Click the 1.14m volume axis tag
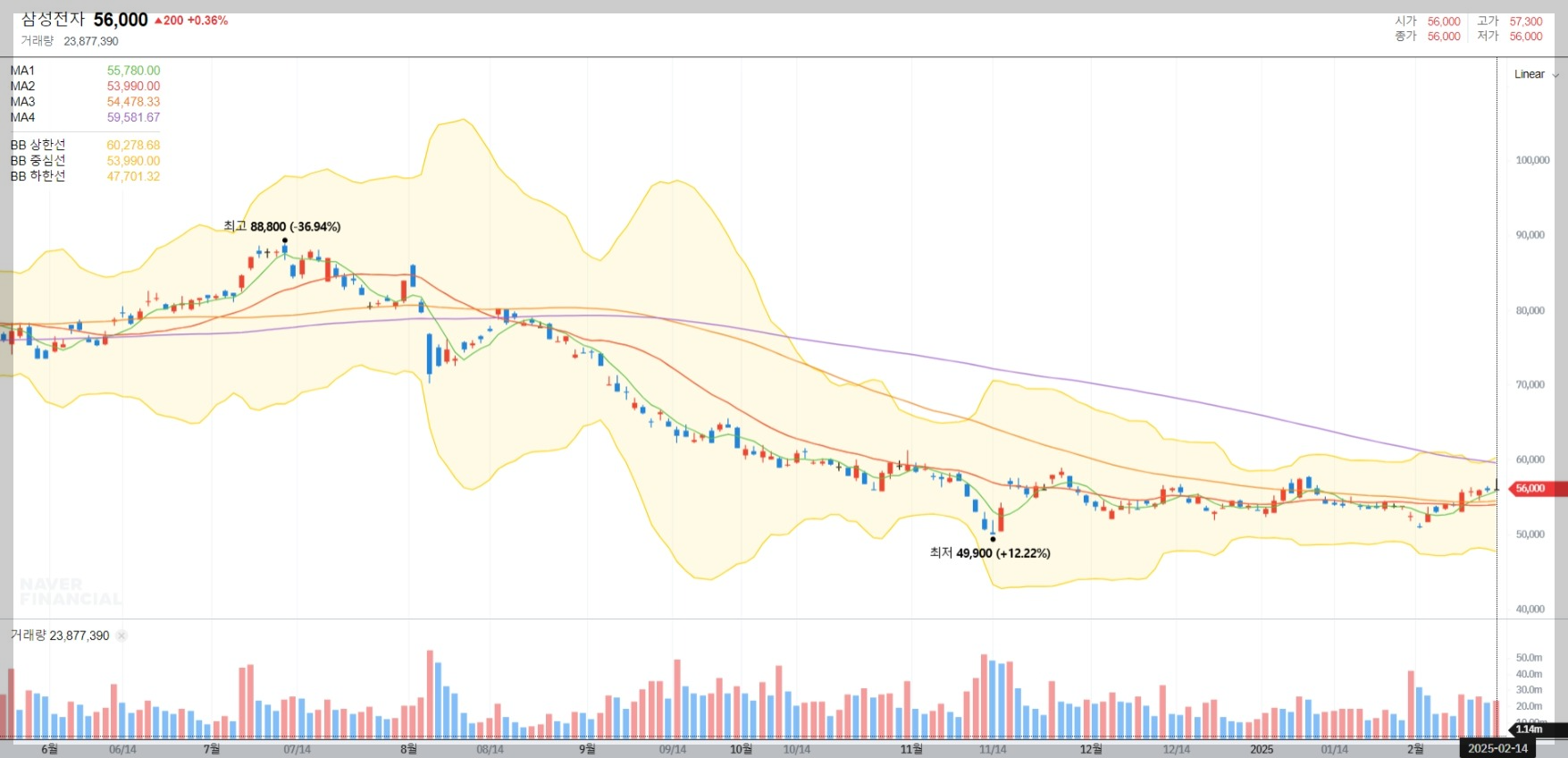 [x=1539, y=729]
